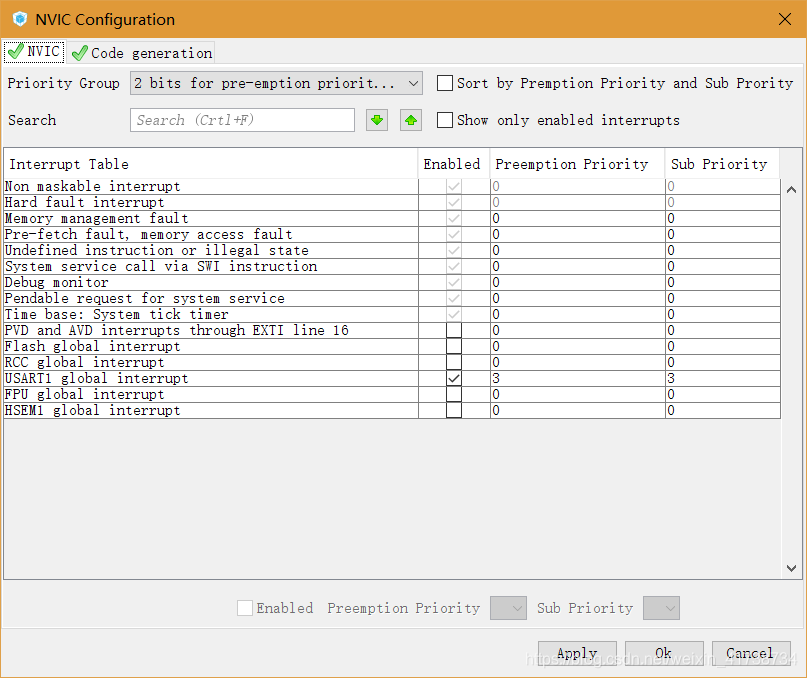Click scrollbar down arrow in interrupt table
Image resolution: width=807 pixels, height=678 pixels.
click(x=792, y=568)
